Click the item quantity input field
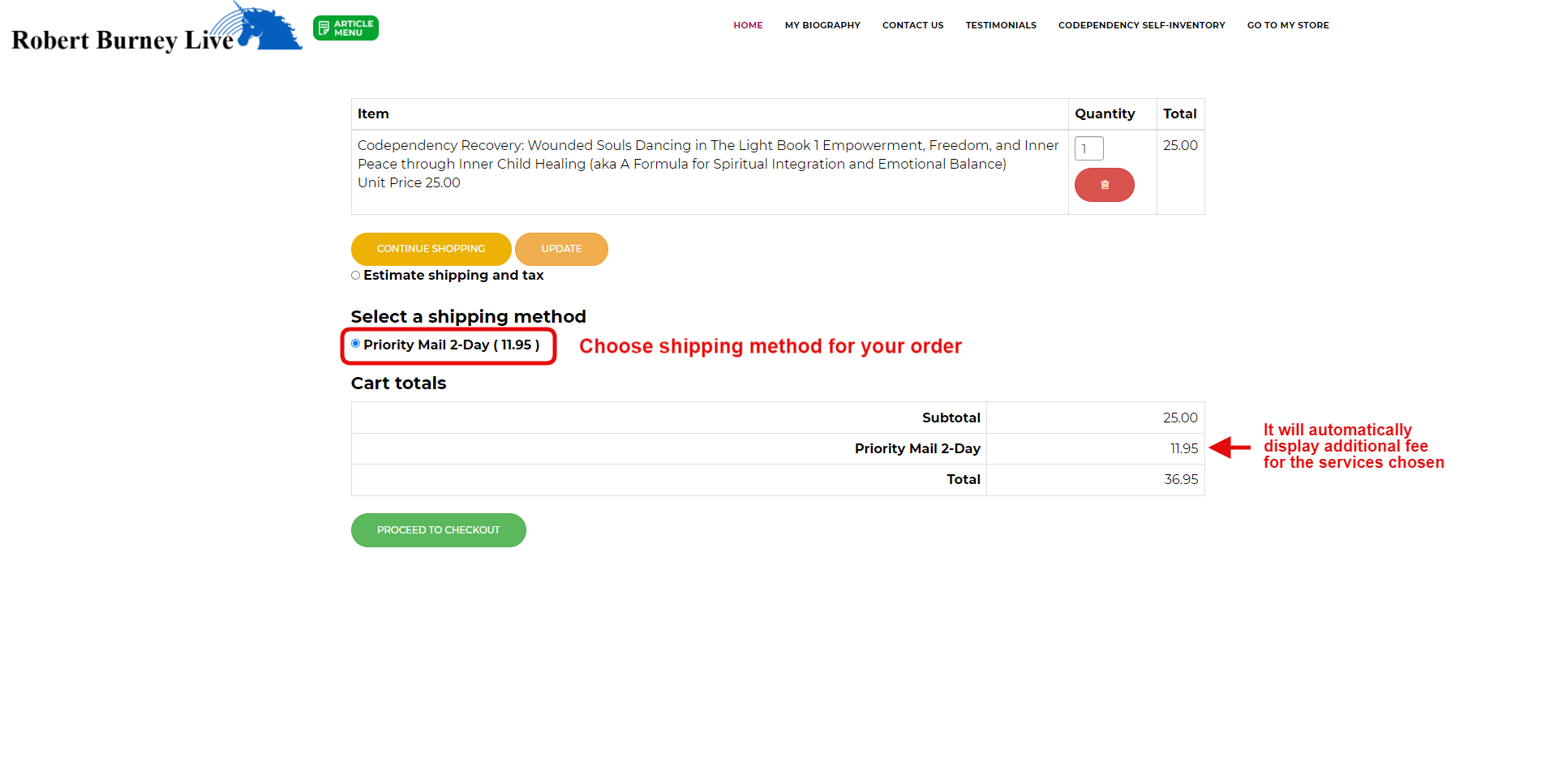The height and width of the screenshot is (784, 1554). pos(1088,148)
